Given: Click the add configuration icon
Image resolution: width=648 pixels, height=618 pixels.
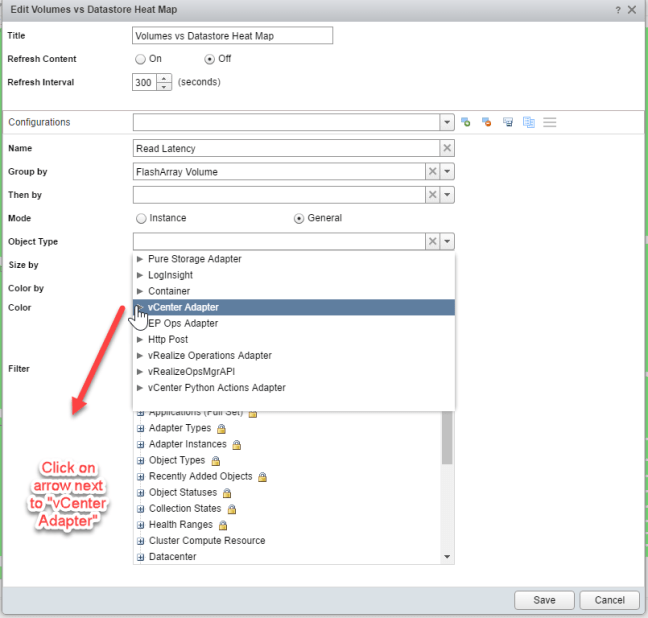Looking at the screenshot, I should pos(466,122).
